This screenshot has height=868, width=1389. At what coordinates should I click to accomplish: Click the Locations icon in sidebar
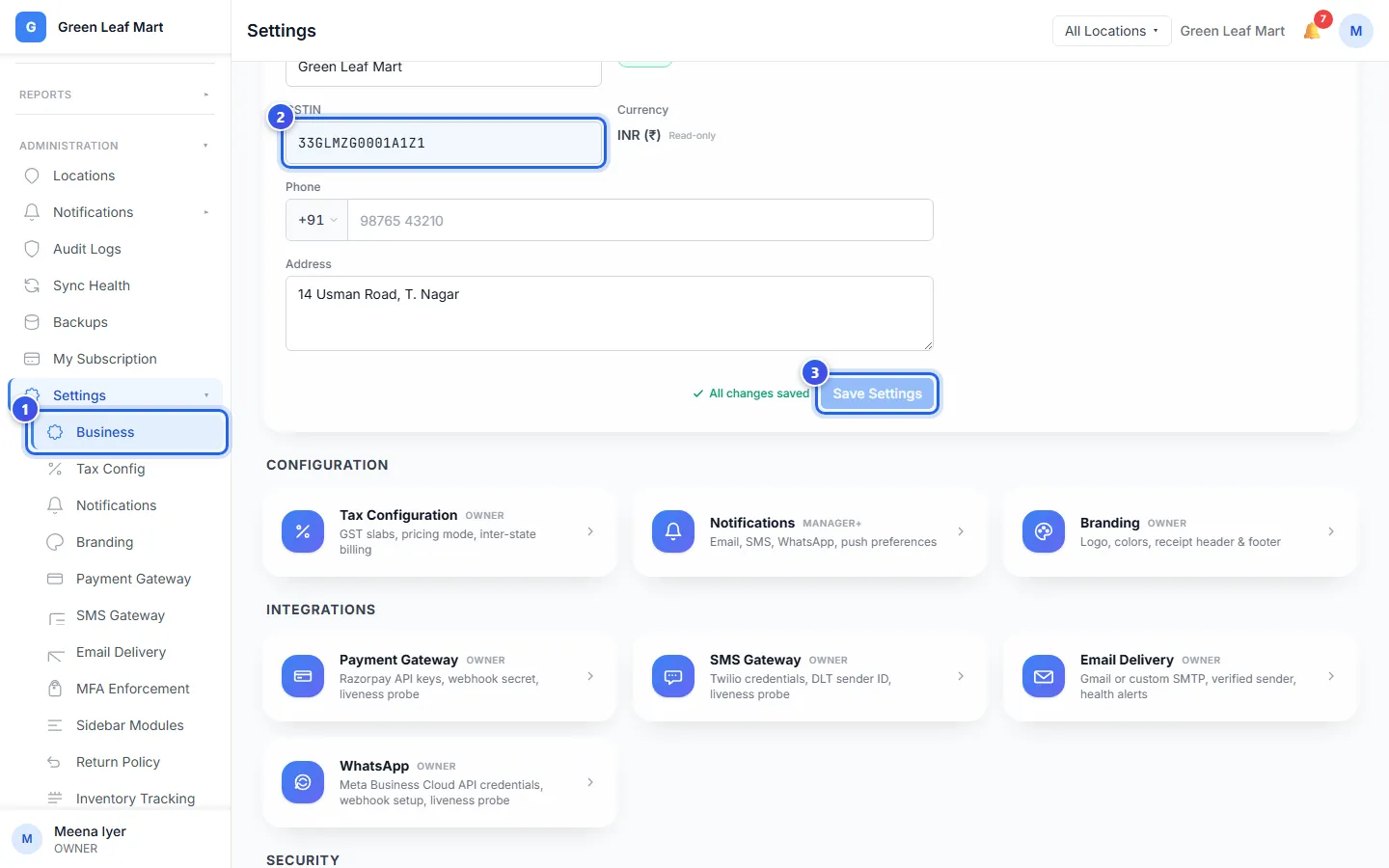[x=32, y=176]
